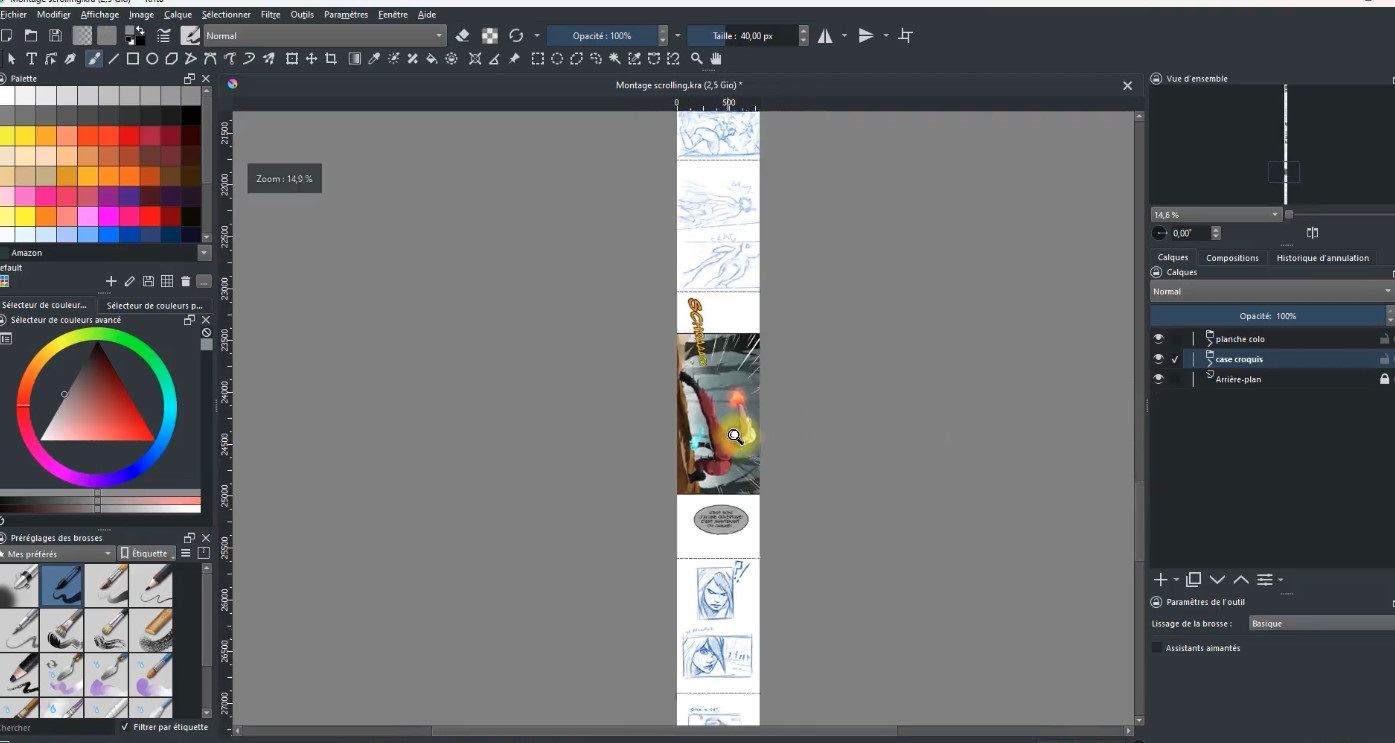Open the Lissage de la brosse dropdown
This screenshot has height=743, width=1395.
(x=1321, y=623)
